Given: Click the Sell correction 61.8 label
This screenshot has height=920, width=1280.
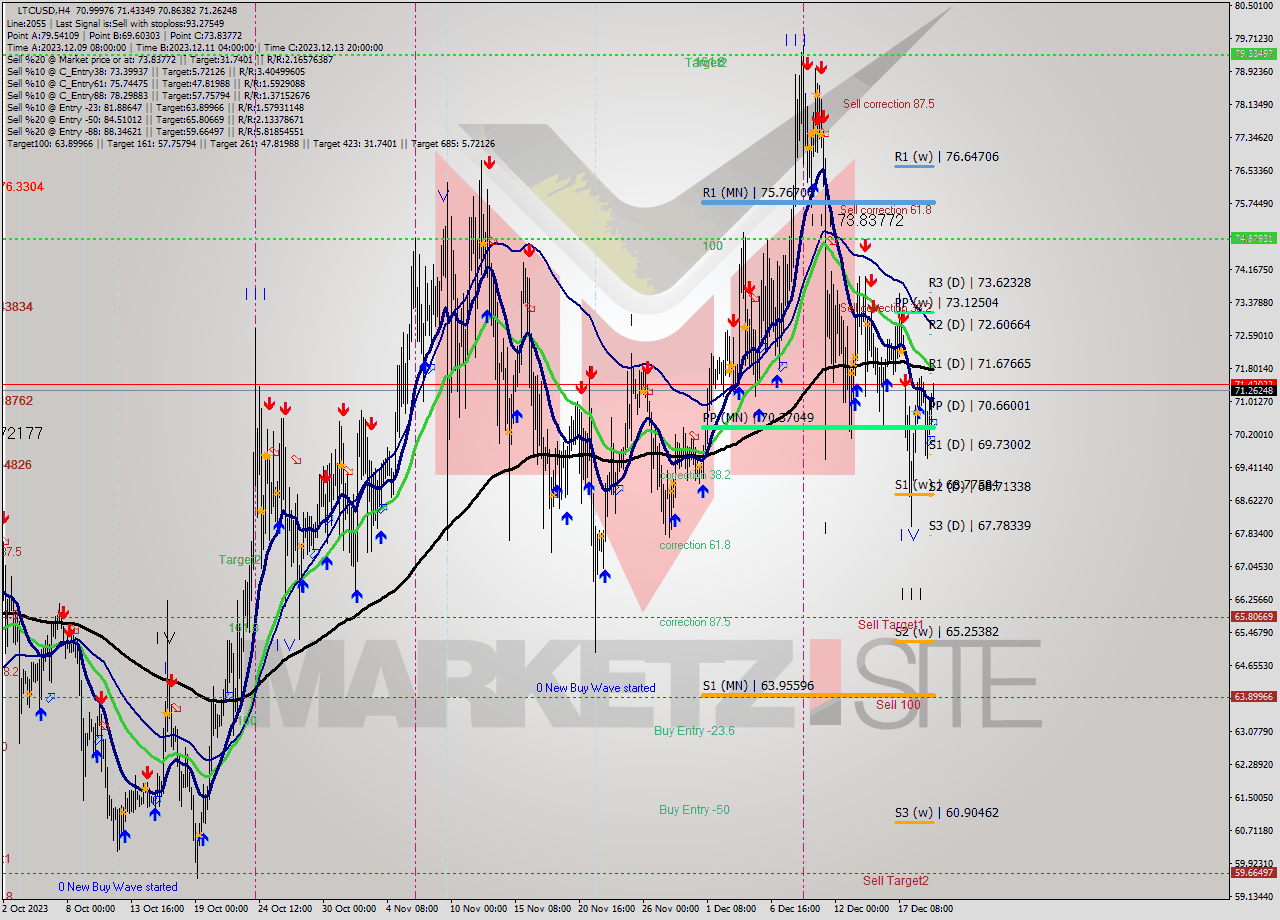Looking at the screenshot, I should click(886, 210).
